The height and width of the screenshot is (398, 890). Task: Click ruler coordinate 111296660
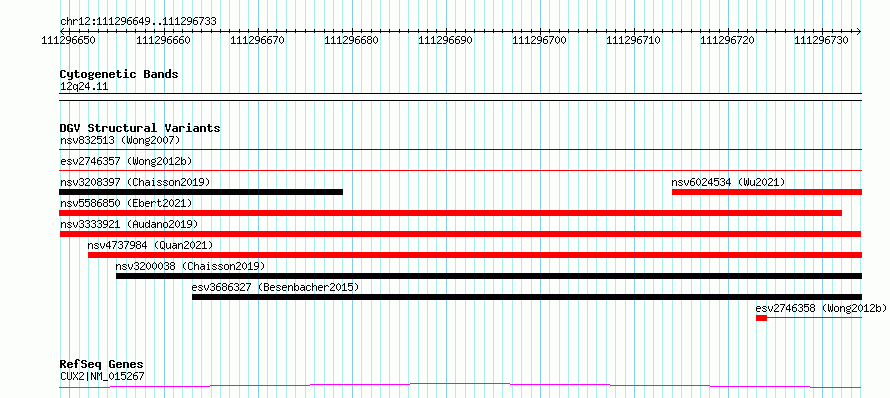tap(163, 40)
